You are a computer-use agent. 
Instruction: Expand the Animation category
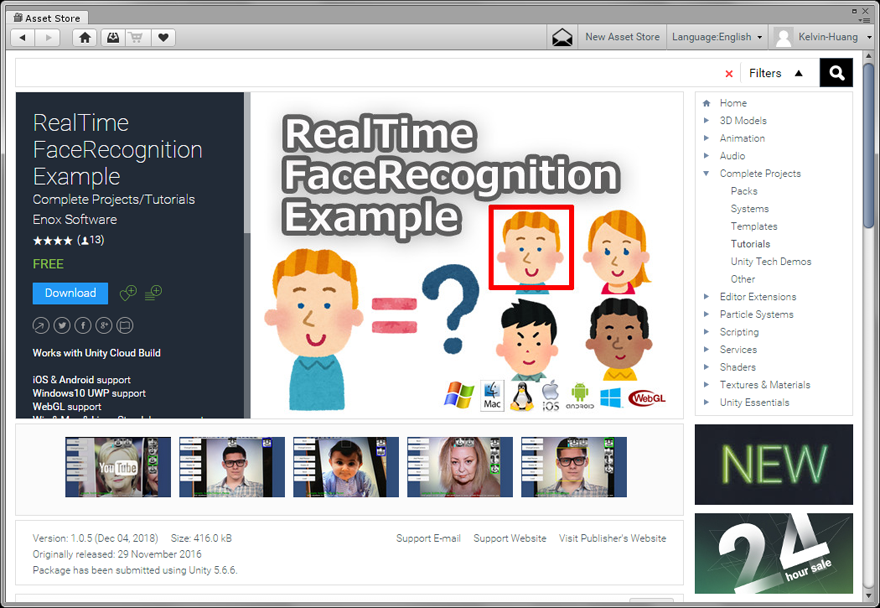707,138
